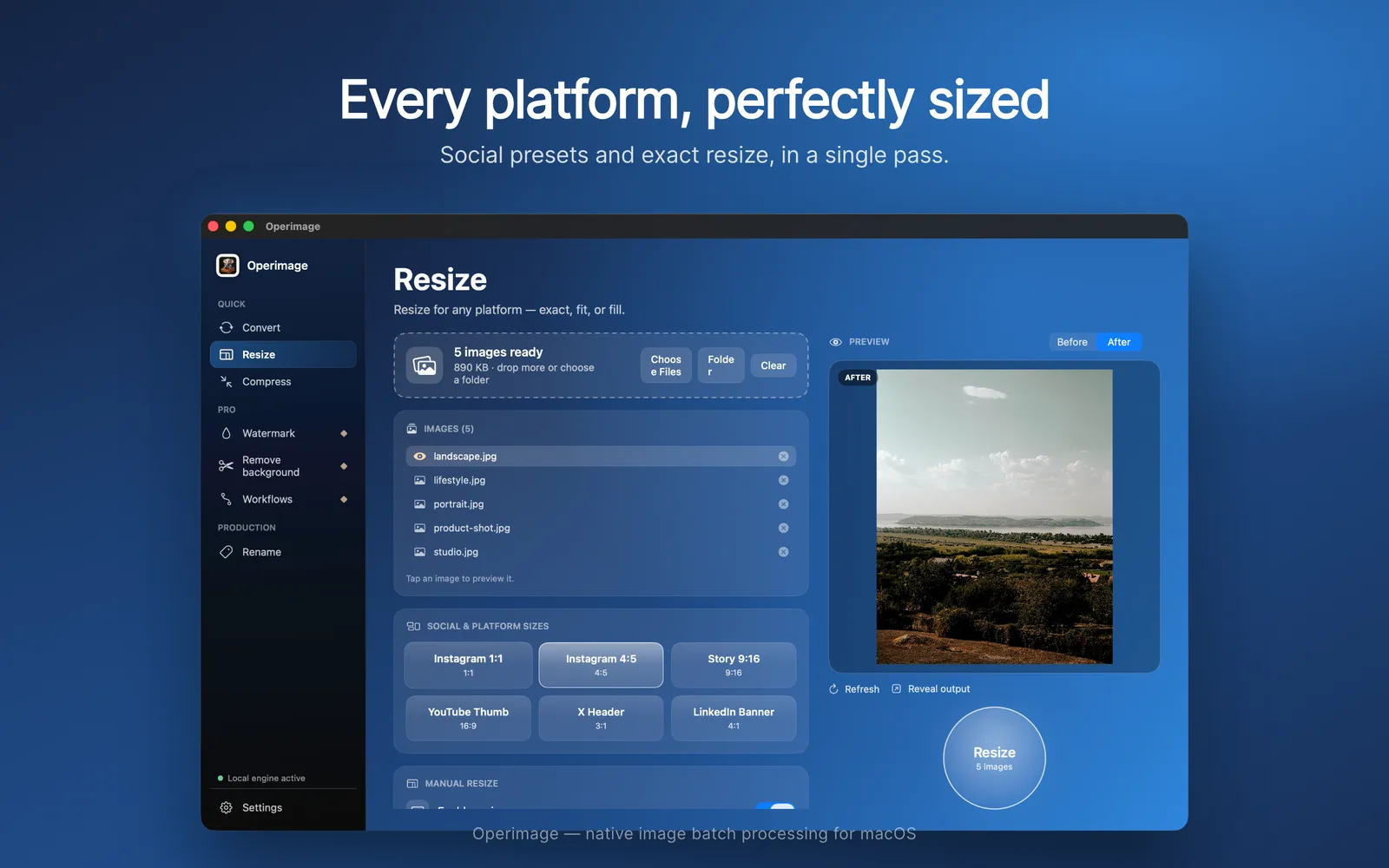Click the Compress arrows icon
The height and width of the screenshot is (868, 1389).
click(227, 382)
